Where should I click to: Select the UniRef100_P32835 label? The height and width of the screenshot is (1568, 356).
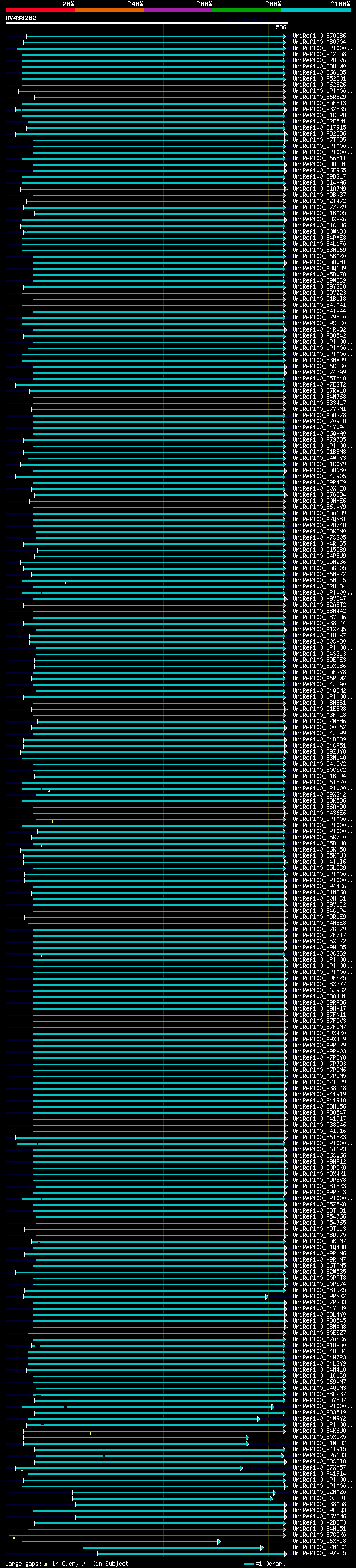tap(319, 110)
